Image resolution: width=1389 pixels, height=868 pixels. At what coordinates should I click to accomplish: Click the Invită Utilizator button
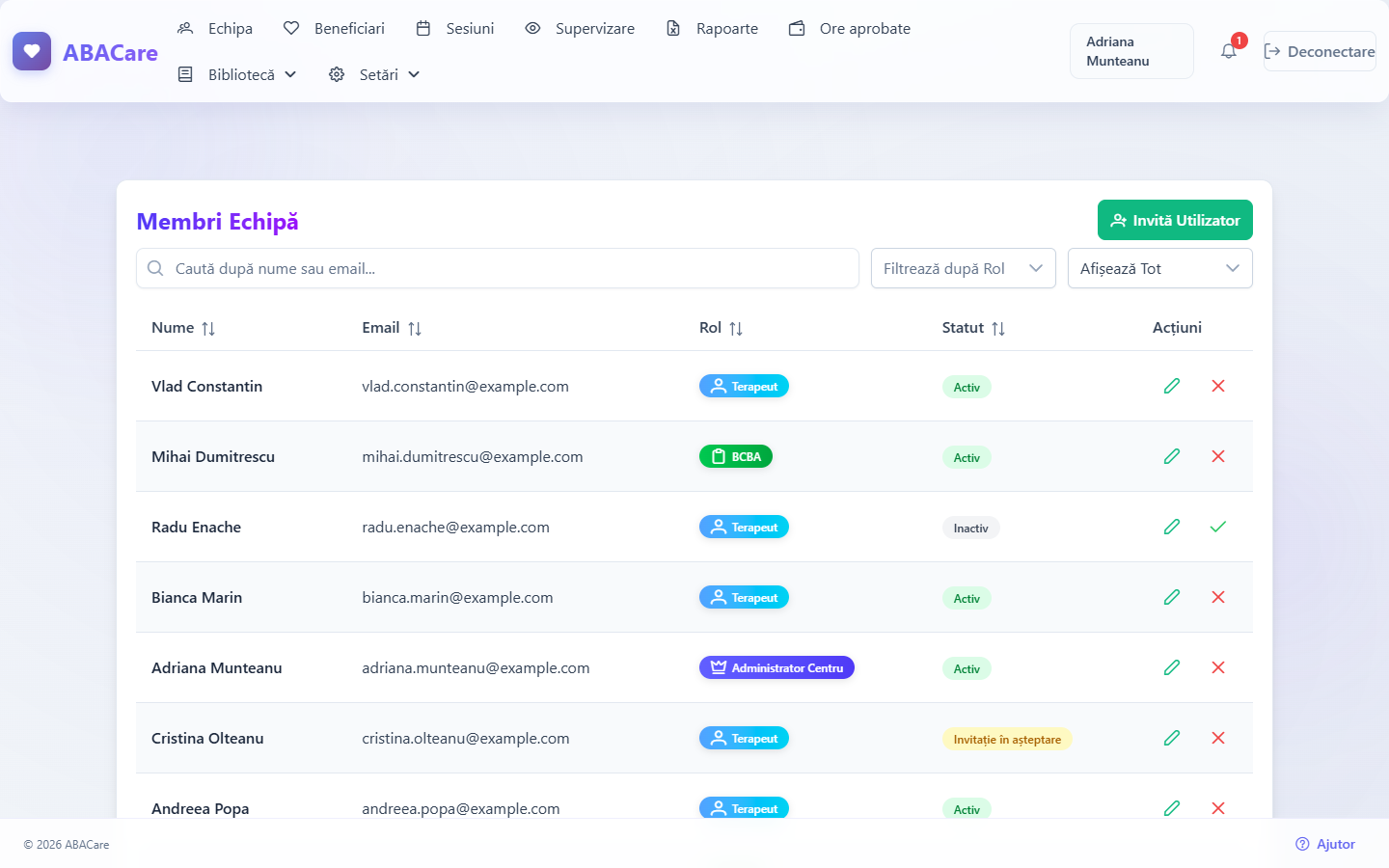(x=1175, y=220)
